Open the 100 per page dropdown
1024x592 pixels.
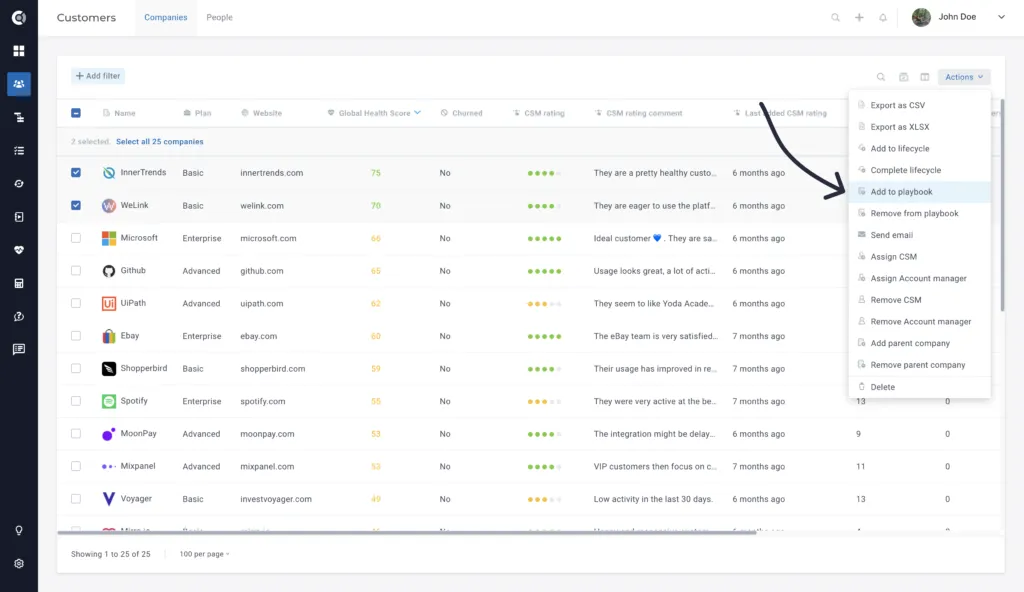coord(204,554)
